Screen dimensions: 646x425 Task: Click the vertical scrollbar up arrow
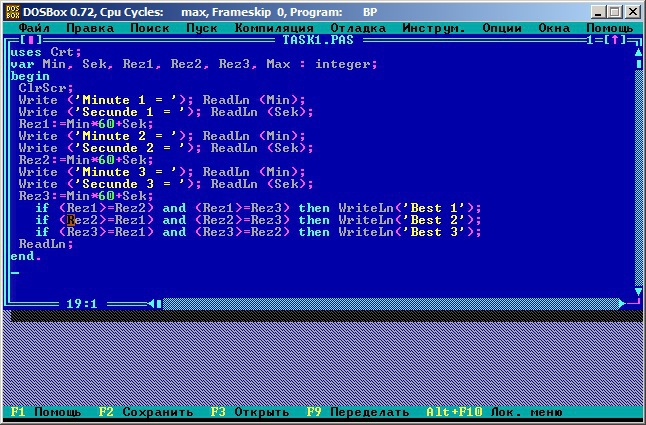(x=637, y=52)
